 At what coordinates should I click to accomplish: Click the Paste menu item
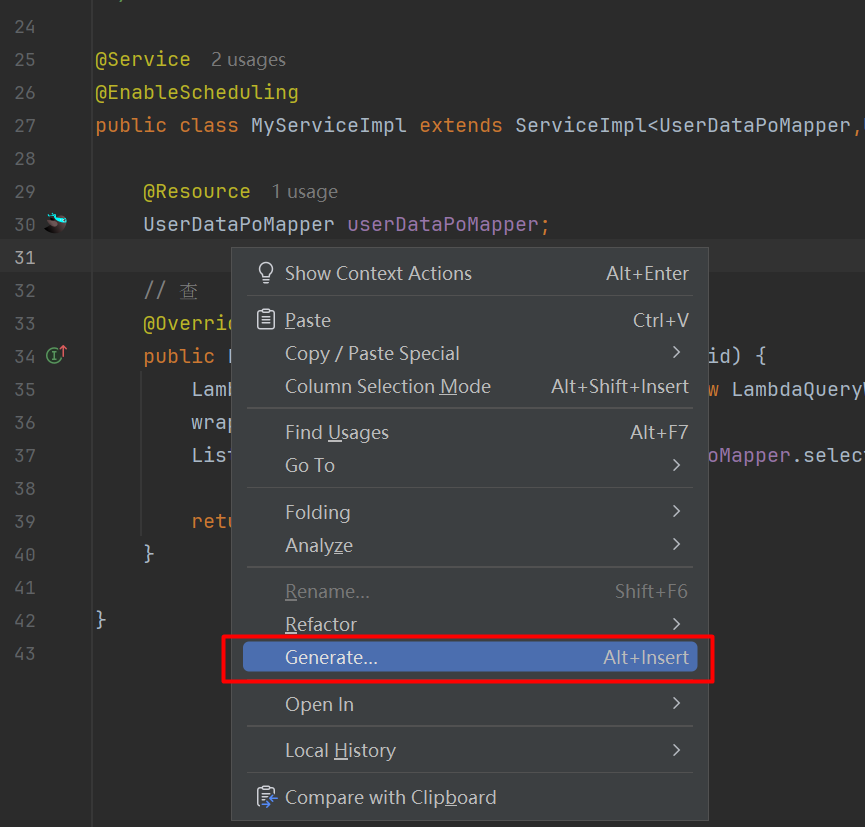[x=469, y=320]
